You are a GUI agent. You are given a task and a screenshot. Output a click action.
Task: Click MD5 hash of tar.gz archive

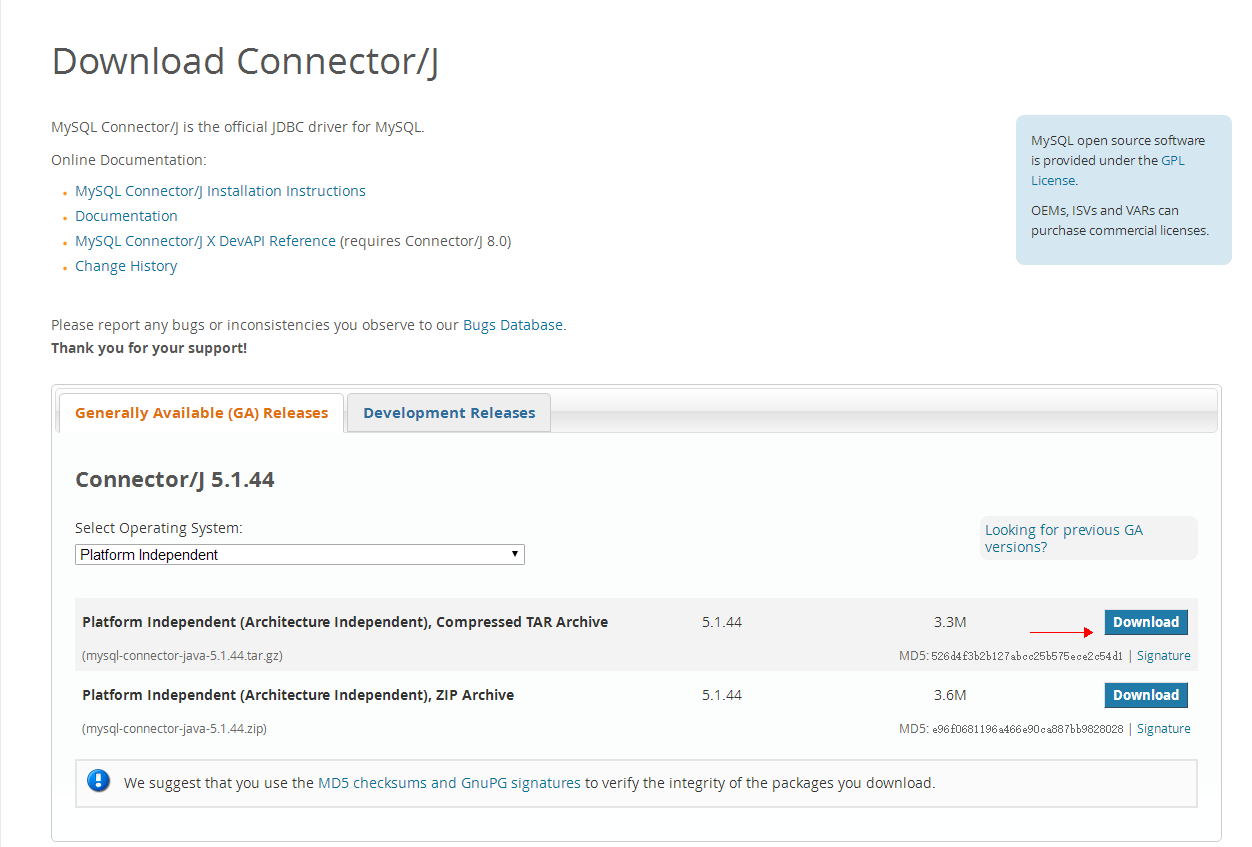point(1027,656)
